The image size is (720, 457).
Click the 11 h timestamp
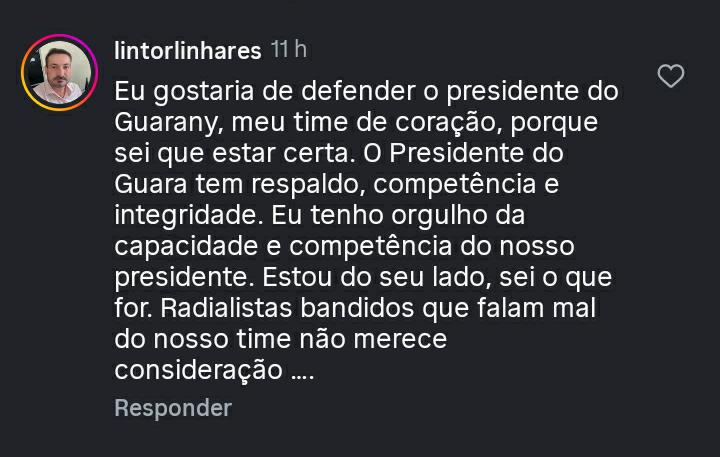[290, 50]
